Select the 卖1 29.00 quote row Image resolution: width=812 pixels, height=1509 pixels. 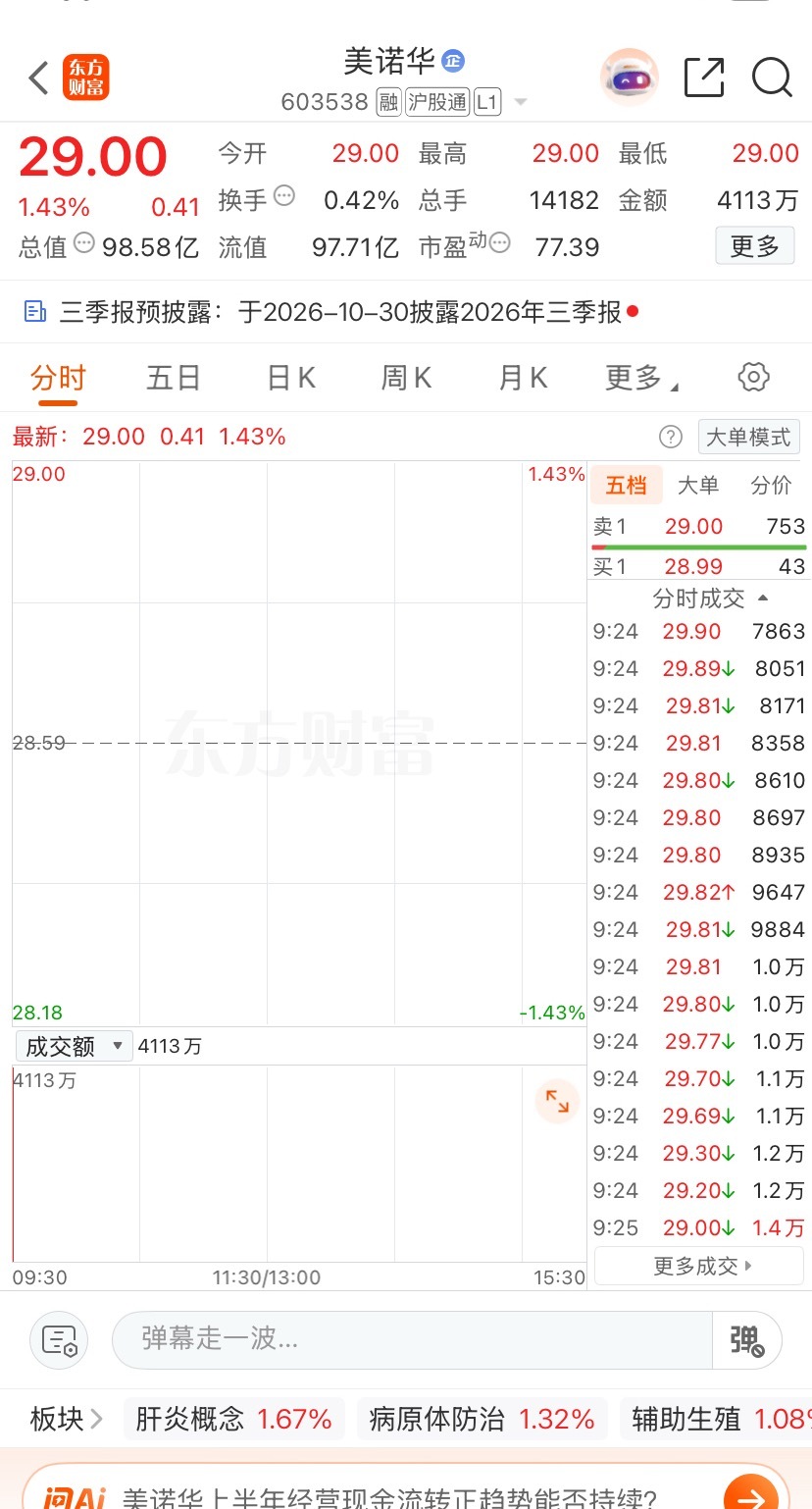coord(699,526)
